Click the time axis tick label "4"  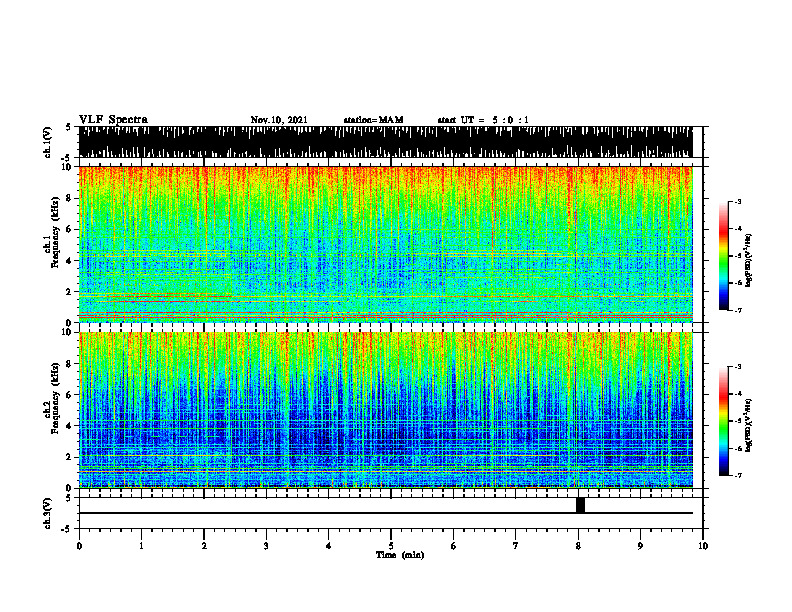coord(328,546)
